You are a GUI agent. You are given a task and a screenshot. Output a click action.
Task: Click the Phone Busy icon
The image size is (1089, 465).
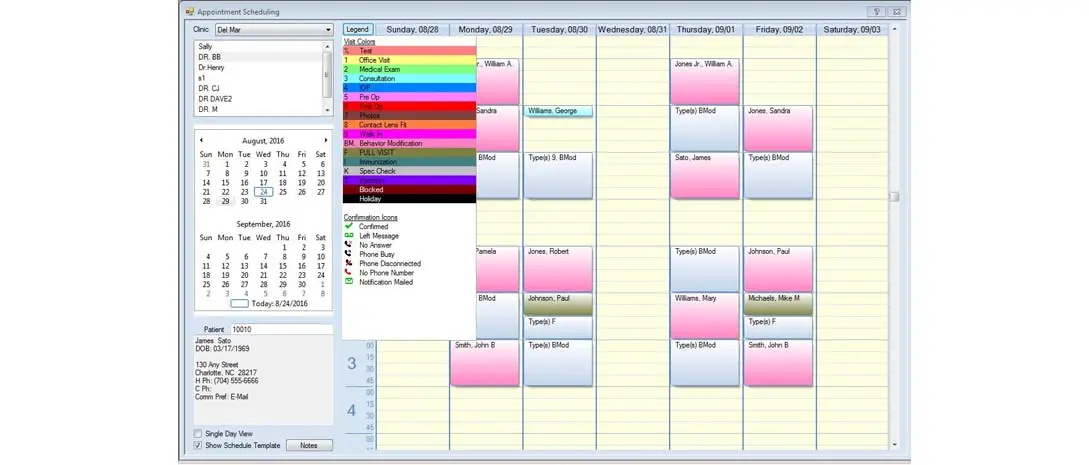point(349,254)
